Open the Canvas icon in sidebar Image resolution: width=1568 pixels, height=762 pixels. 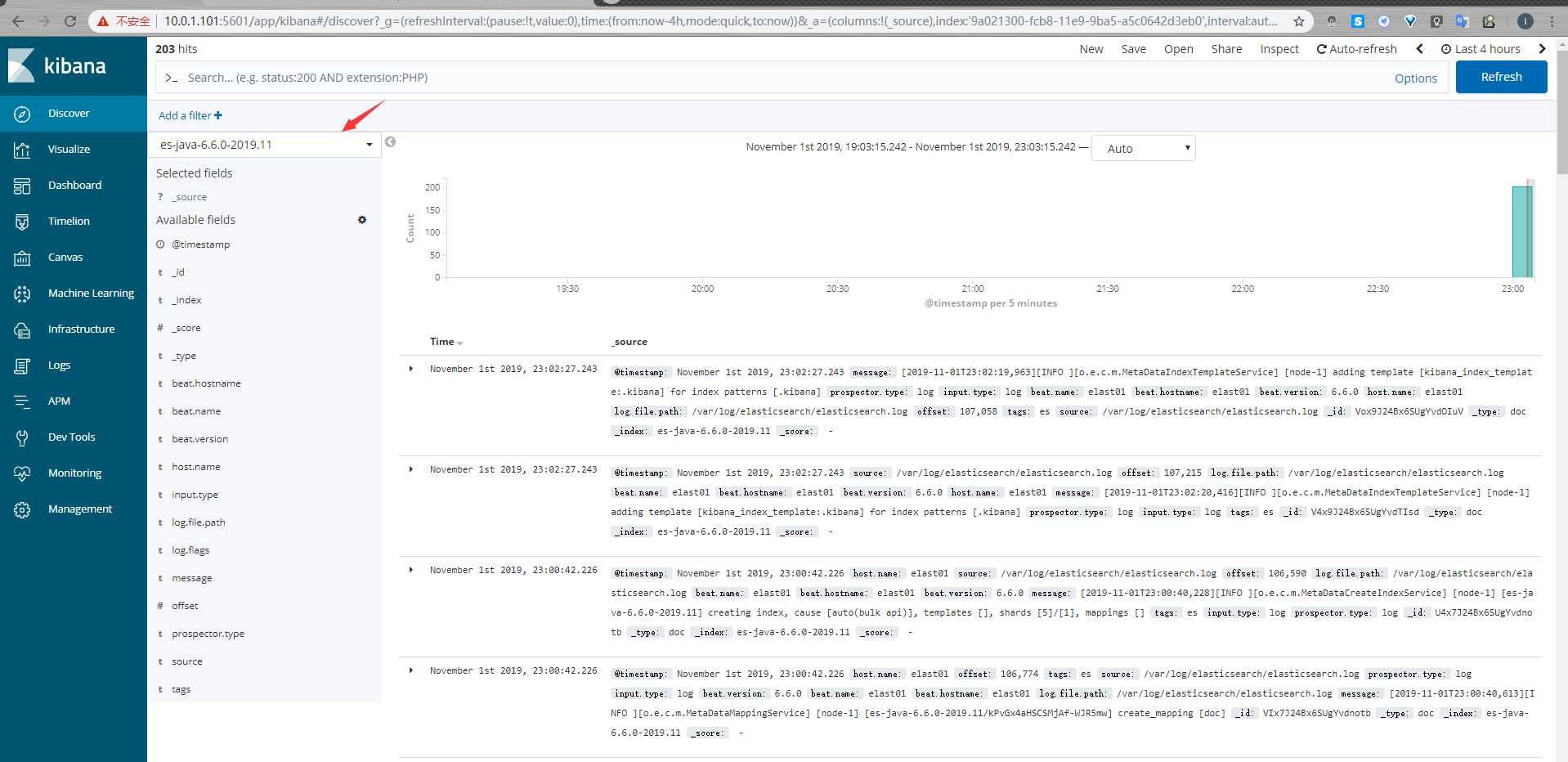[22, 258]
